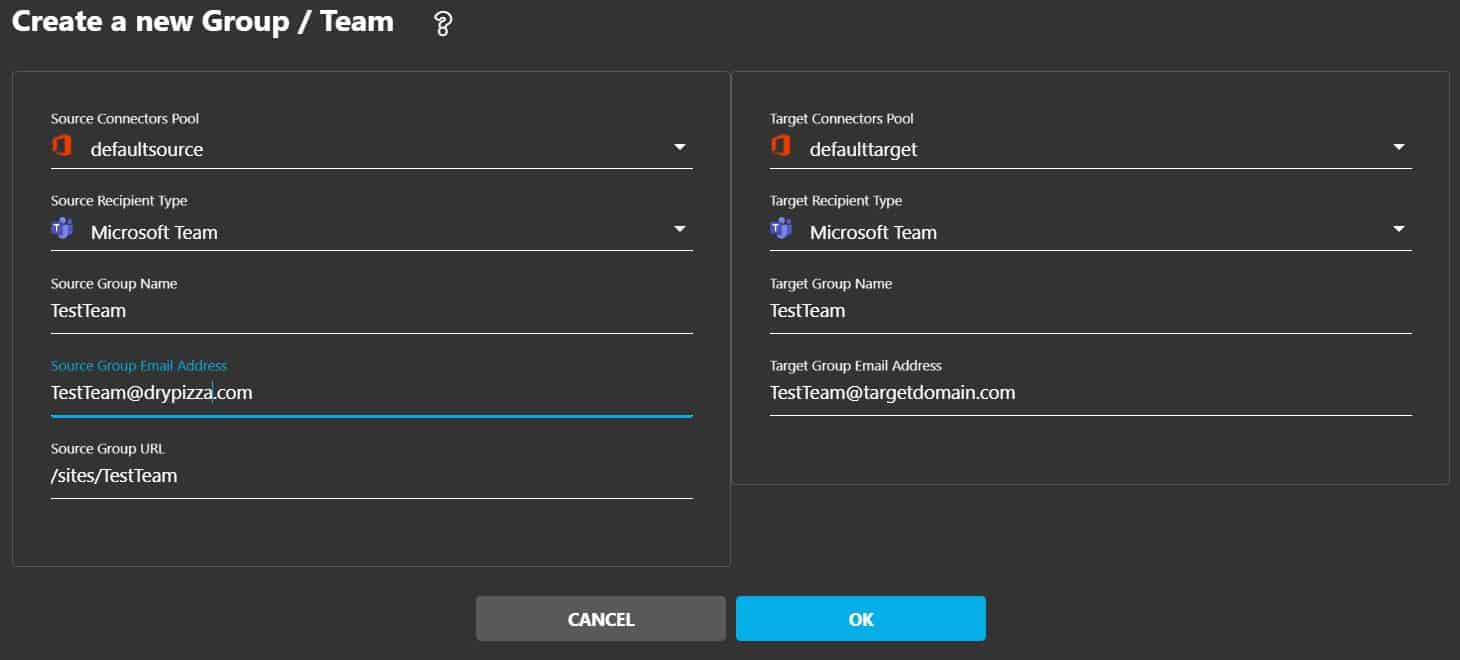Expand the Target Recipient Type dropdown arrow

(1399, 229)
